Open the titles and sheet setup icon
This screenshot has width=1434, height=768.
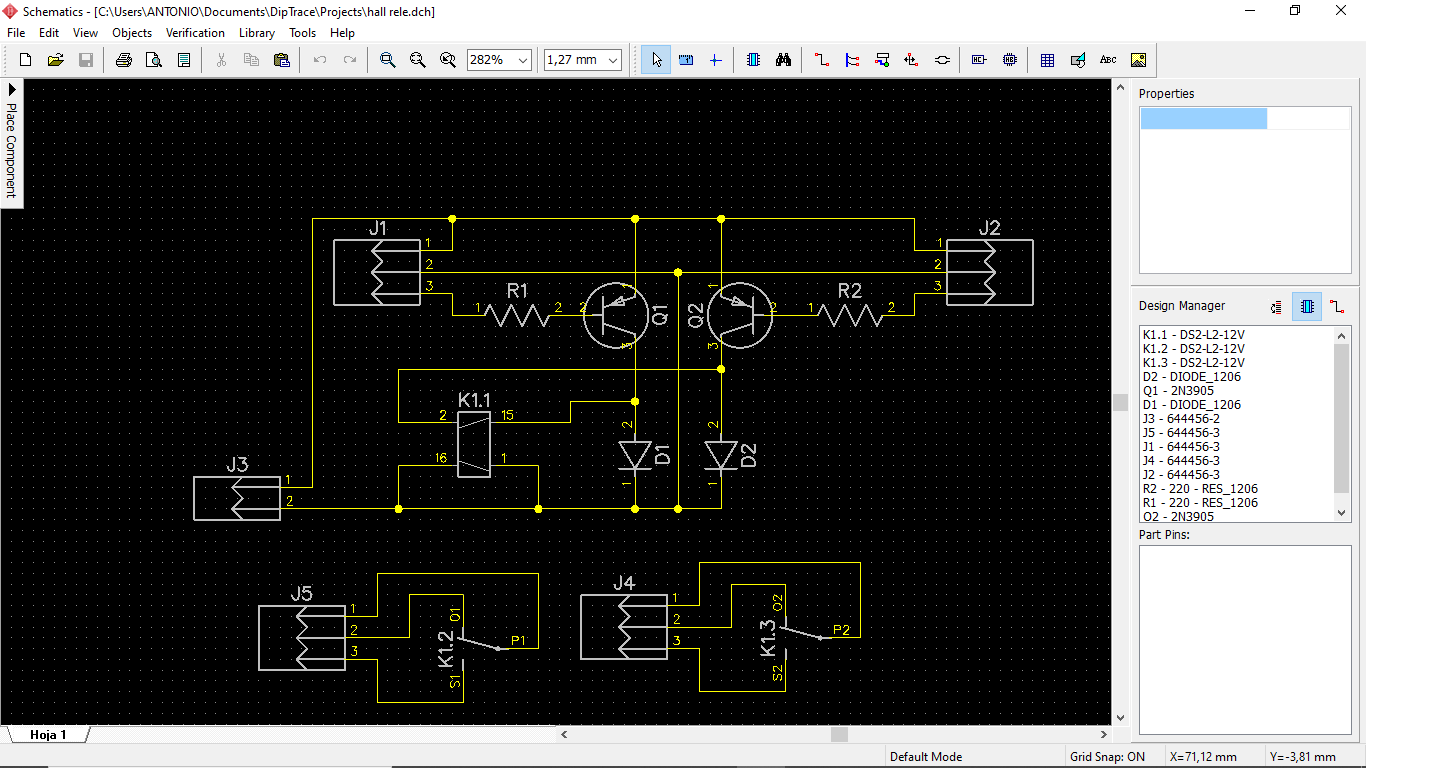coord(184,60)
